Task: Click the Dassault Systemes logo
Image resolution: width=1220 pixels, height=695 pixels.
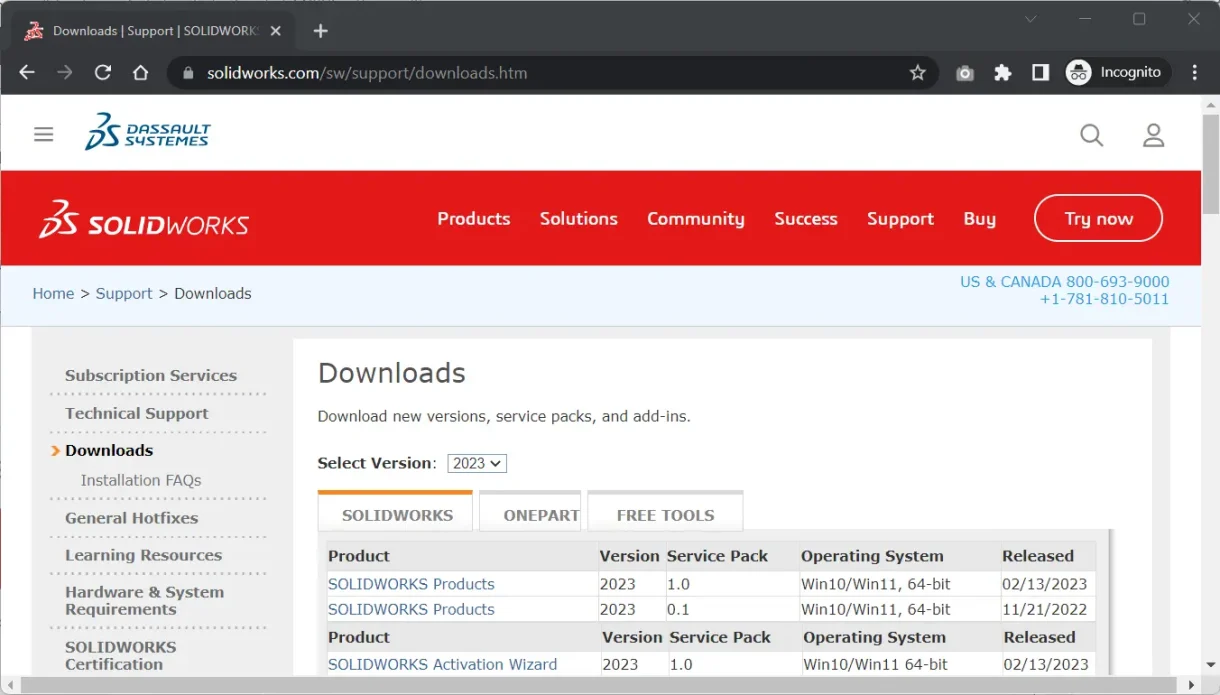Action: pyautogui.click(x=148, y=131)
